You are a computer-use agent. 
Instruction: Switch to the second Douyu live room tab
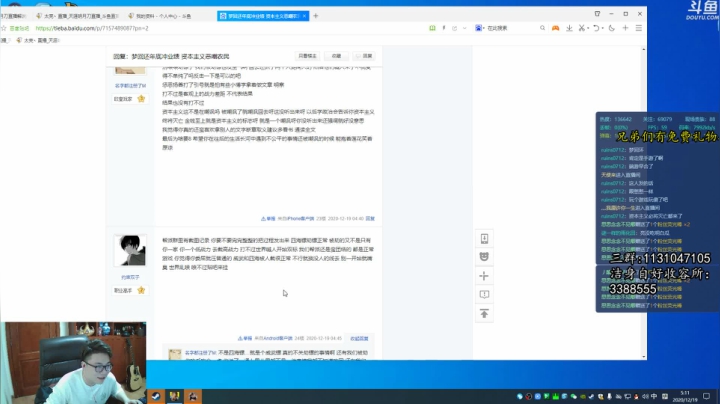tap(78, 16)
